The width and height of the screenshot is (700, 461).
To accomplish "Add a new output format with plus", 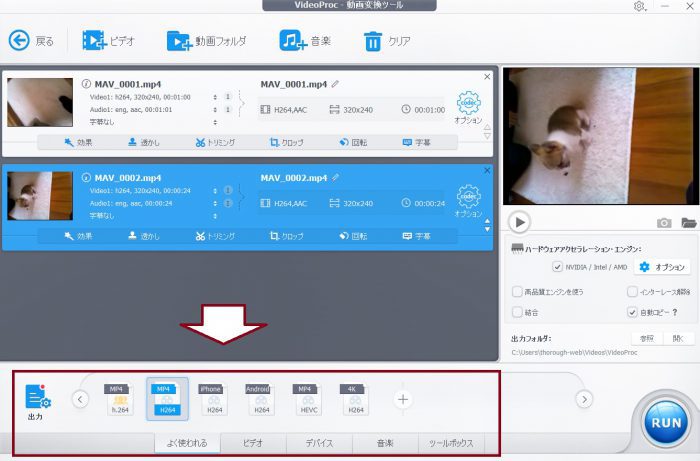I will tap(403, 399).
